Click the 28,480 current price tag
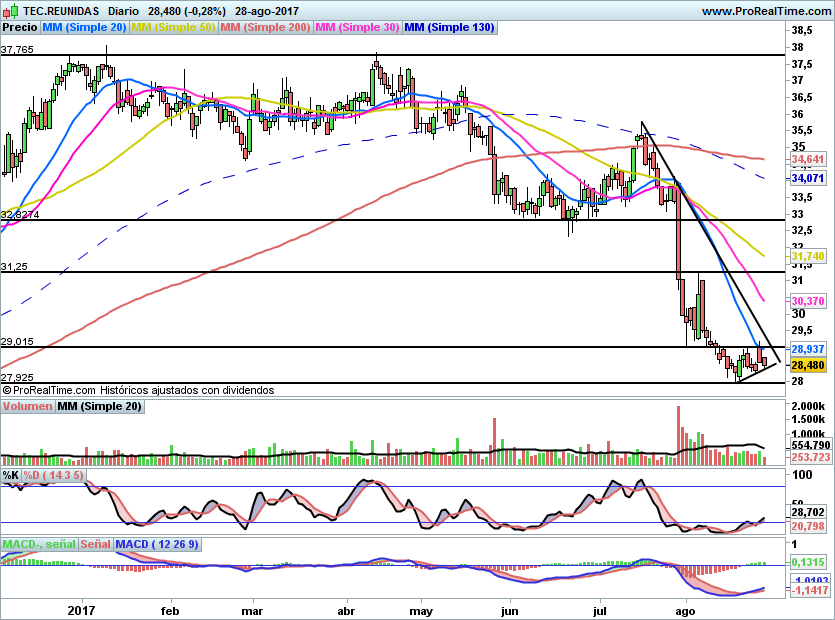Viewport: 835px width, 620px height. (807, 366)
